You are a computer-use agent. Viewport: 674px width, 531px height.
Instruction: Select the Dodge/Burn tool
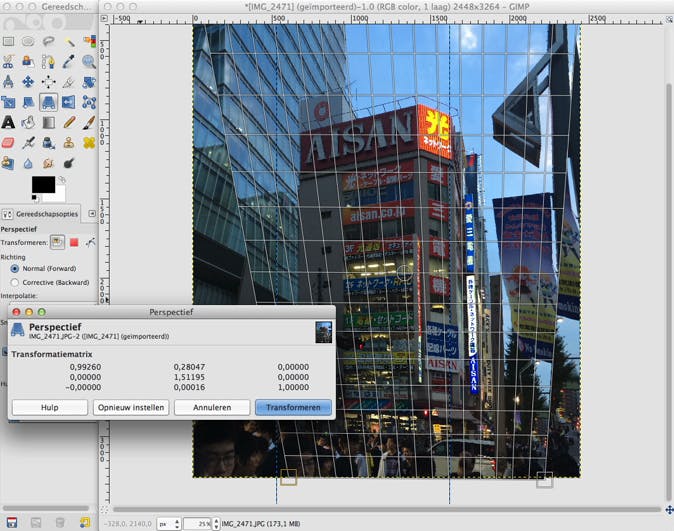coord(69,163)
